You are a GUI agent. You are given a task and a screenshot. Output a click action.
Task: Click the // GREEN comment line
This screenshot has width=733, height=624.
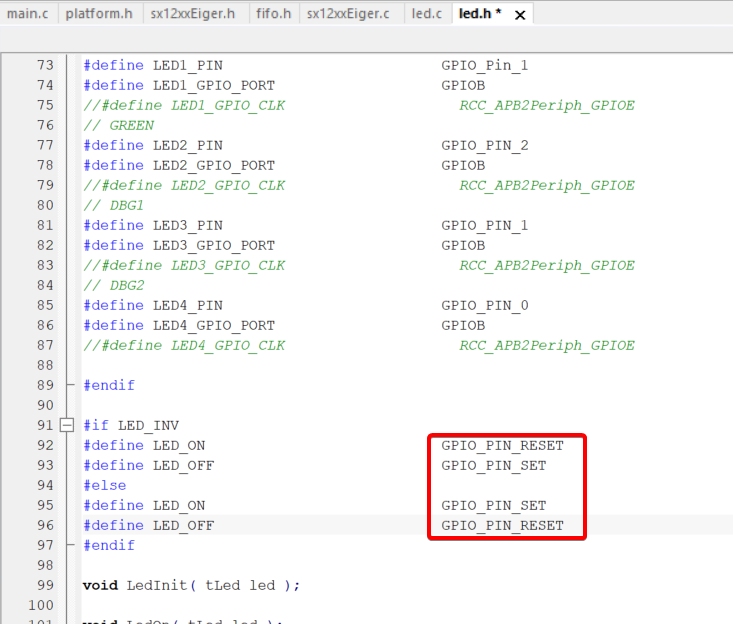(118, 125)
